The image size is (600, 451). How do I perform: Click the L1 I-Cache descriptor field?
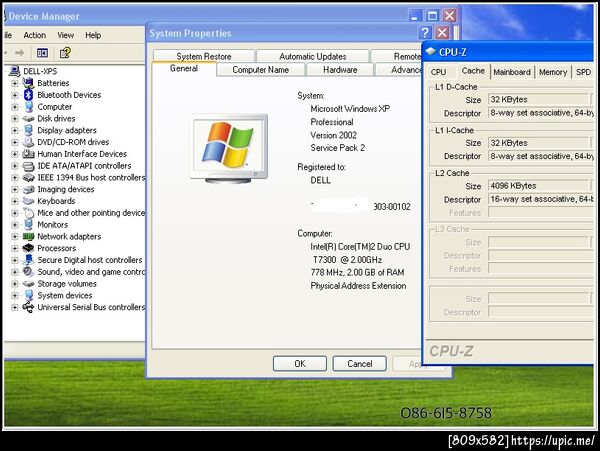[x=540, y=156]
